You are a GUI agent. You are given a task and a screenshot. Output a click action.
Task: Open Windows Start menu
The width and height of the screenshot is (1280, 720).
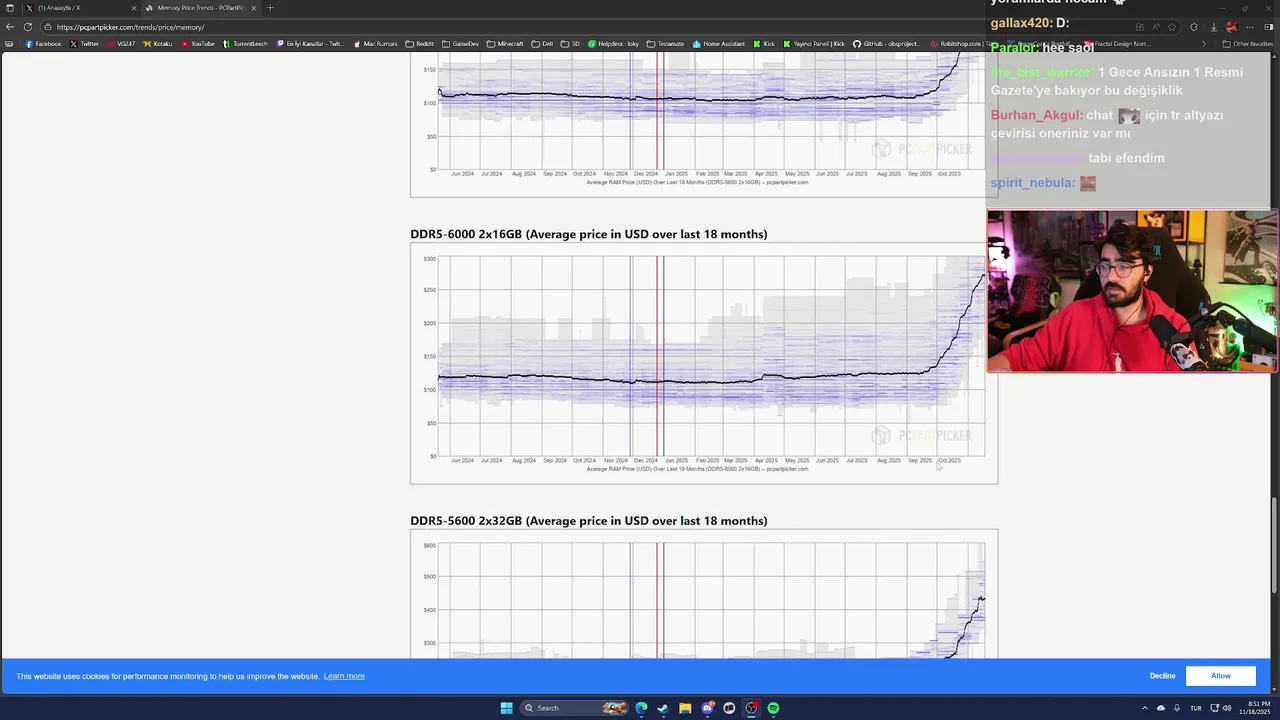pyautogui.click(x=506, y=708)
